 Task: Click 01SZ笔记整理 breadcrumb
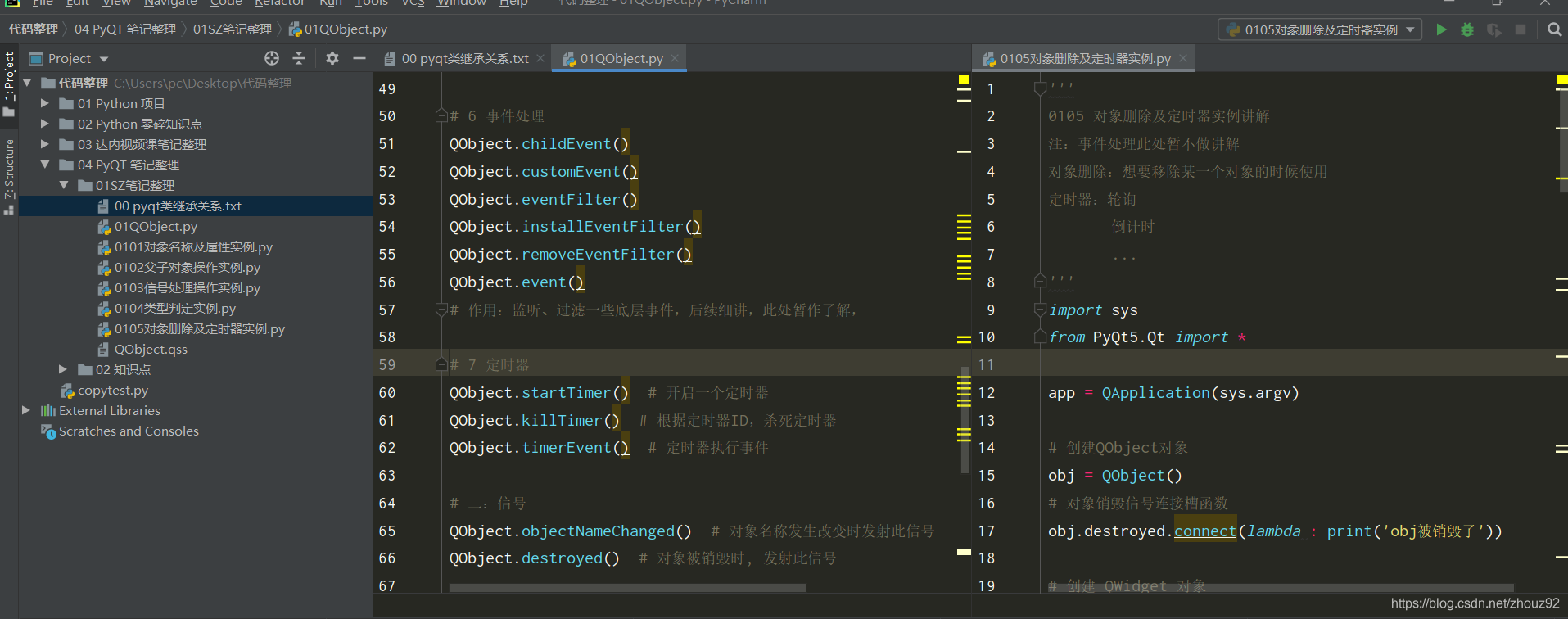[233, 29]
